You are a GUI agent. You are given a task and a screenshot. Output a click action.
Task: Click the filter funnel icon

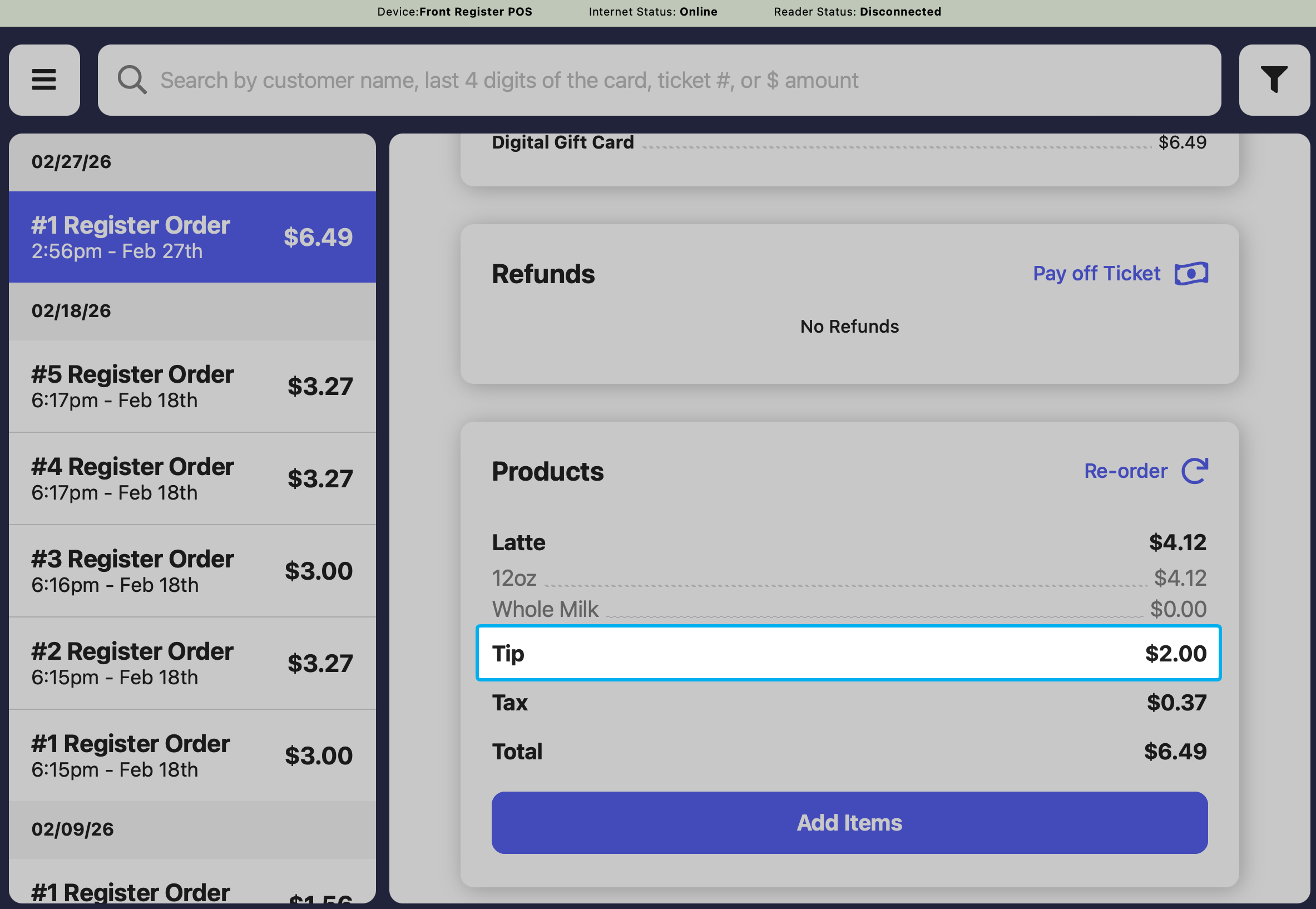pyautogui.click(x=1274, y=80)
